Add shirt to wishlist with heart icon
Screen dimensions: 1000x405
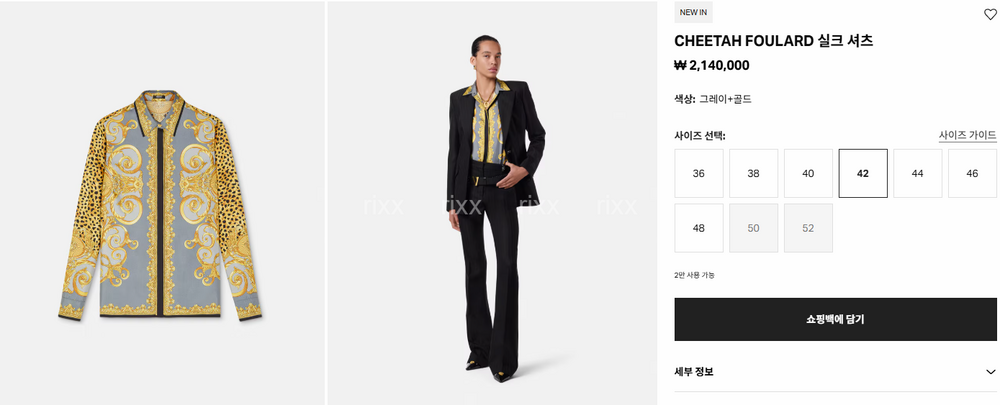tap(990, 14)
